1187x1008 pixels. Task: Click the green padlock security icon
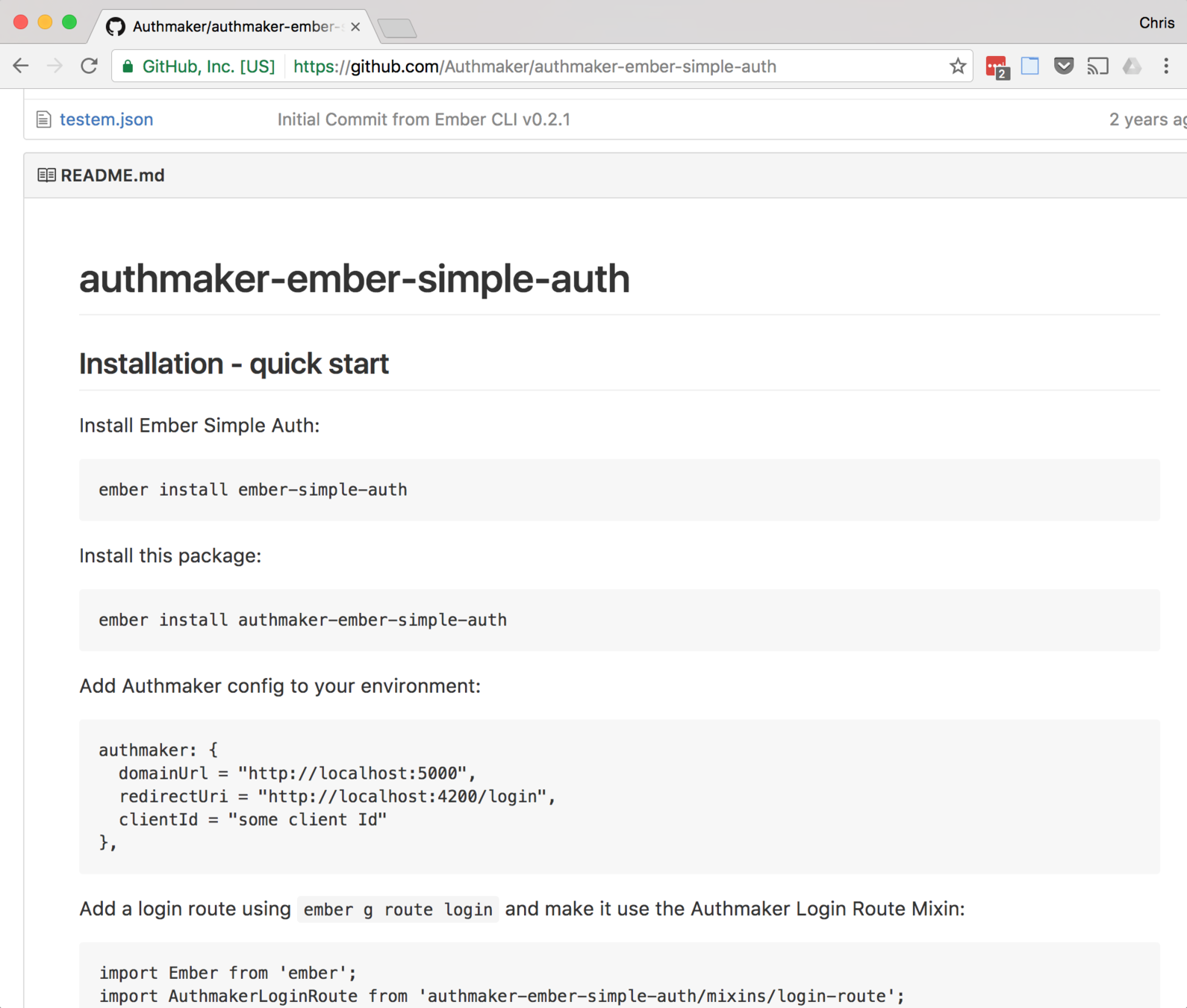click(x=128, y=66)
